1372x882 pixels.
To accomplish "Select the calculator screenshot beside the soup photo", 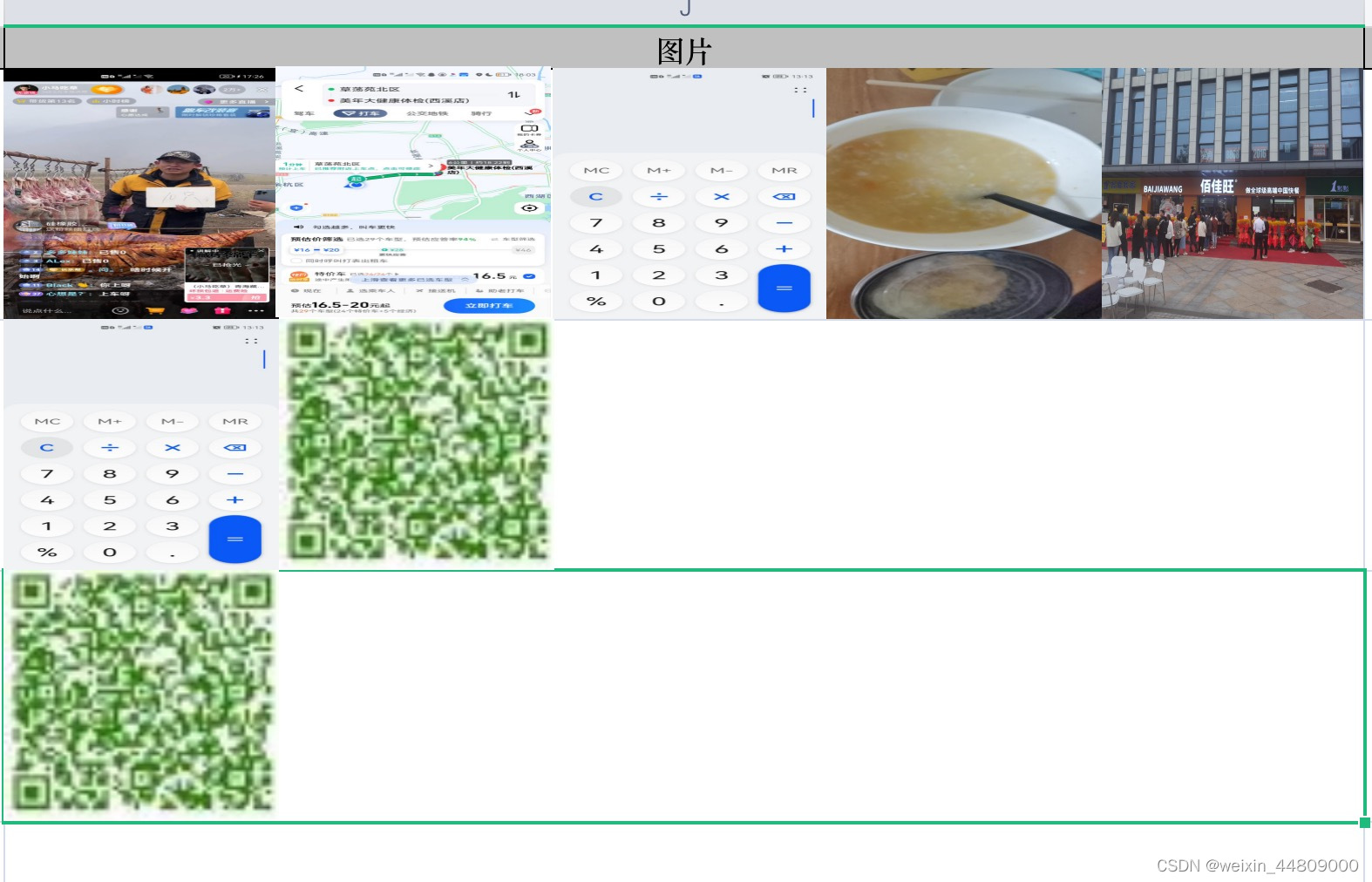I will pyautogui.click(x=689, y=193).
